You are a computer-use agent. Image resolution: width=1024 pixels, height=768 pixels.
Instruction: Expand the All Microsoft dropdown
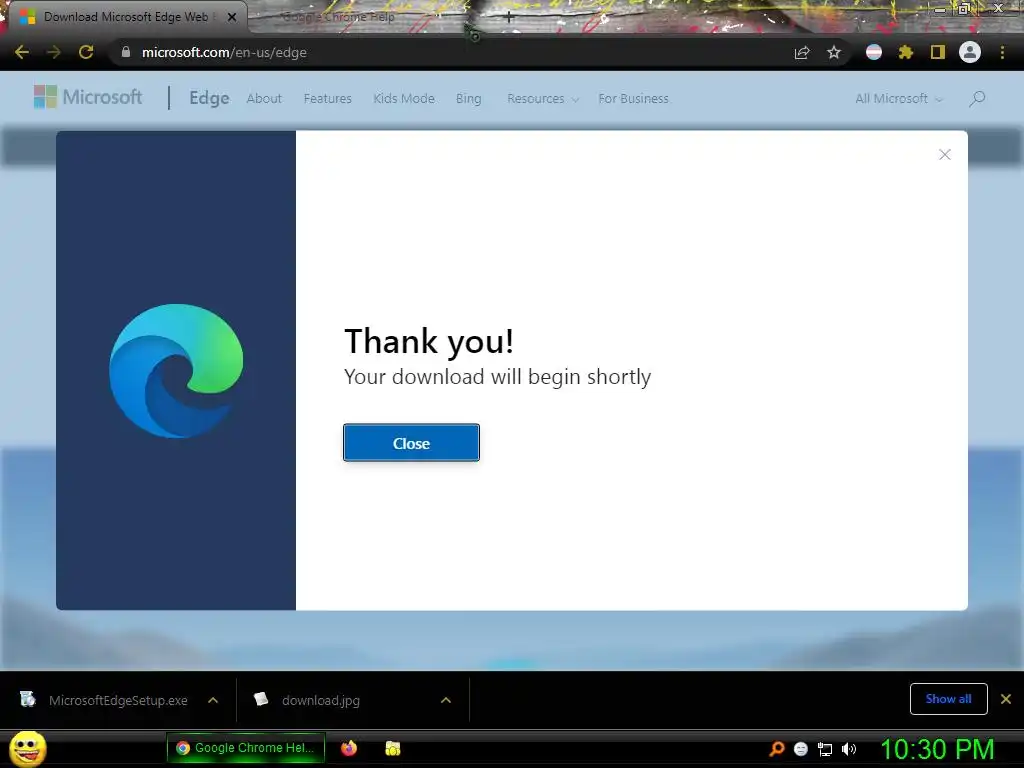(x=899, y=99)
